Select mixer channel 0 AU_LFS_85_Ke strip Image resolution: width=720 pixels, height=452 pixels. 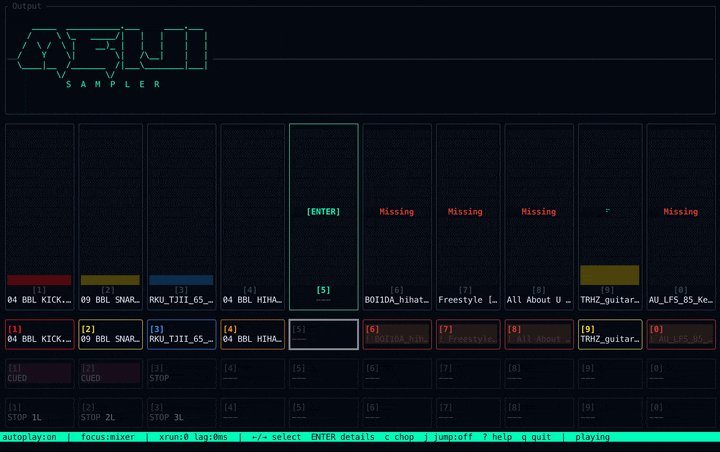(x=681, y=217)
